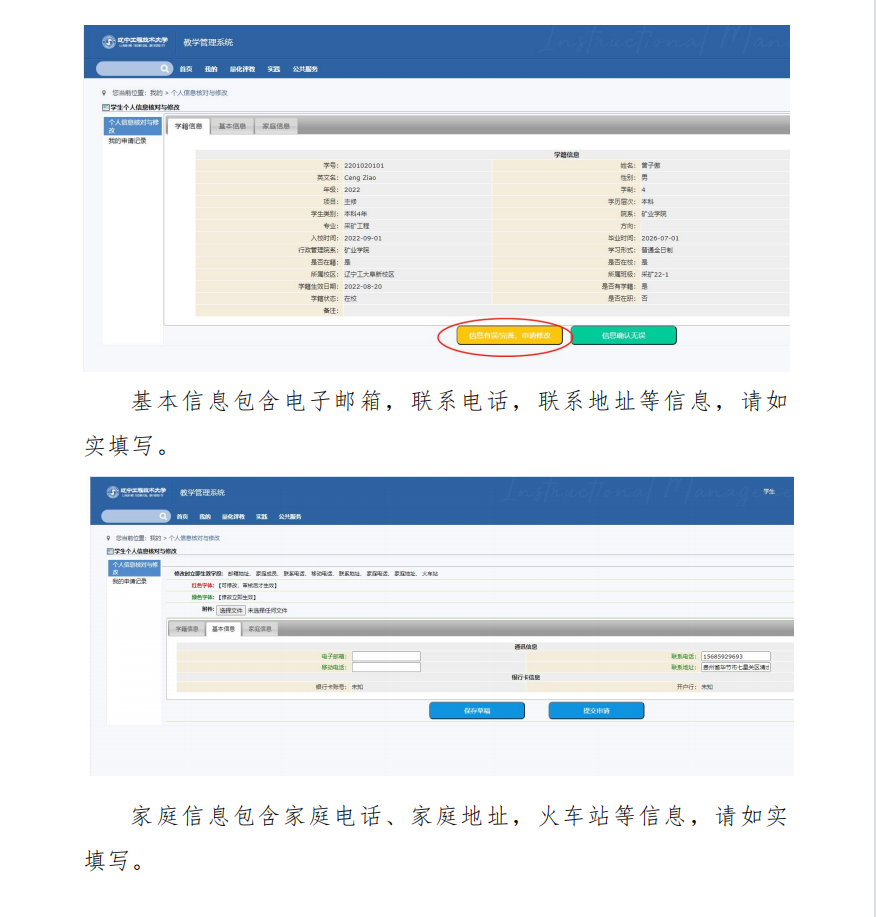
Task: Click the university logo in lower header
Action: (x=113, y=491)
